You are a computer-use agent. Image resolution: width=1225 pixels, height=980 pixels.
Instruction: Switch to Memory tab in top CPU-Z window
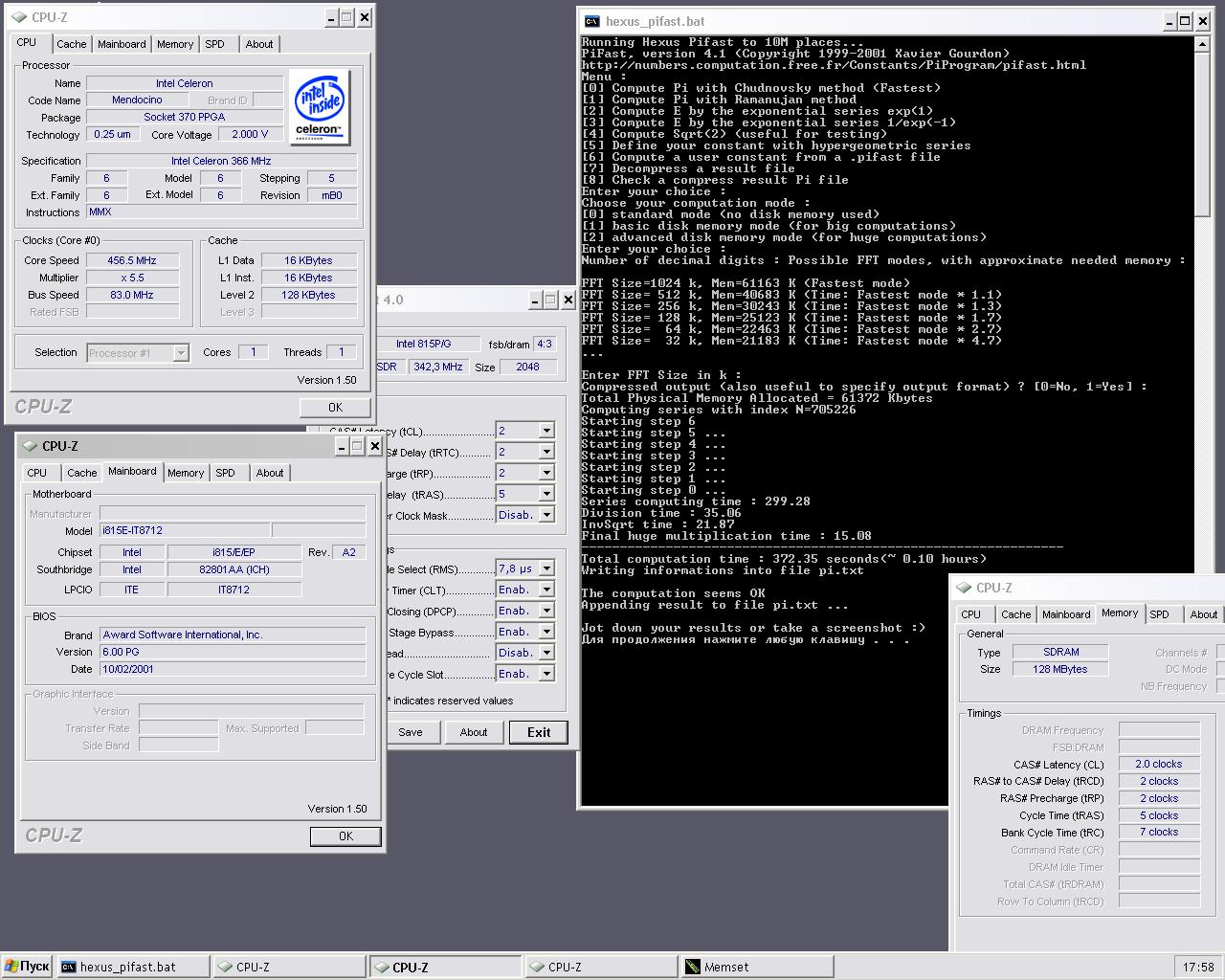(175, 44)
